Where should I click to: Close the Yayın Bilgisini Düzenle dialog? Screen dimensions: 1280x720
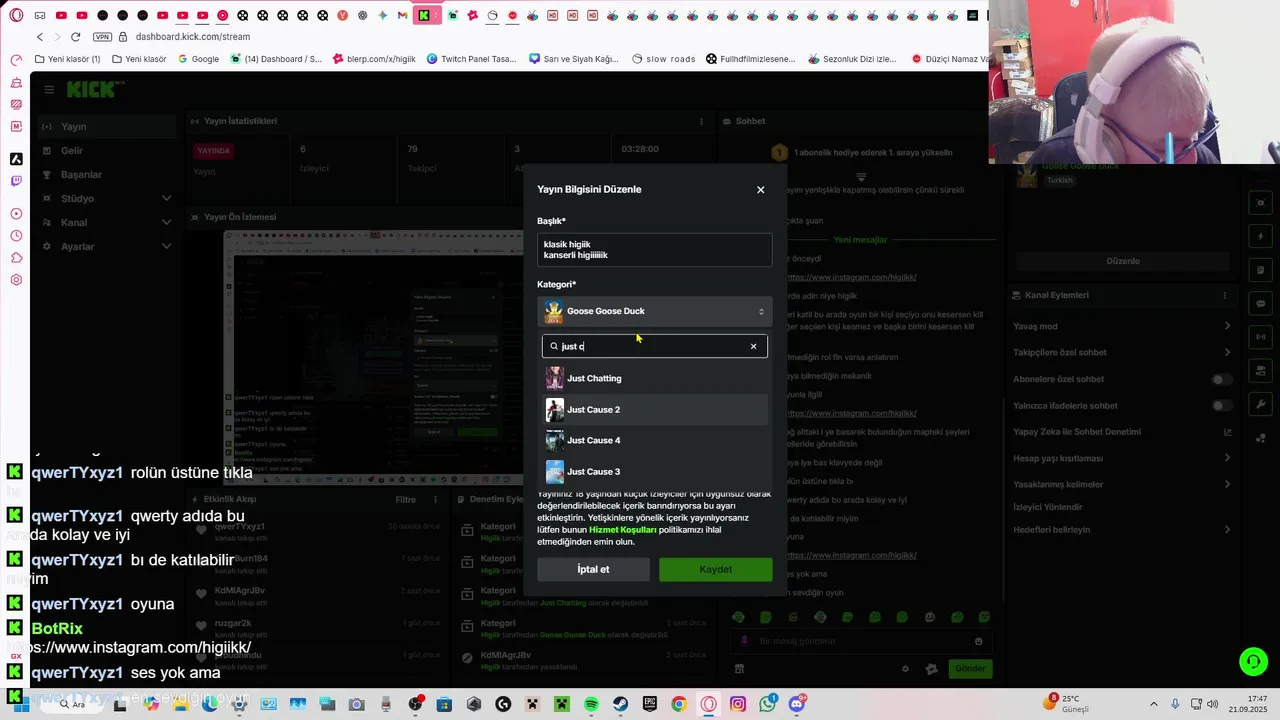[760, 190]
